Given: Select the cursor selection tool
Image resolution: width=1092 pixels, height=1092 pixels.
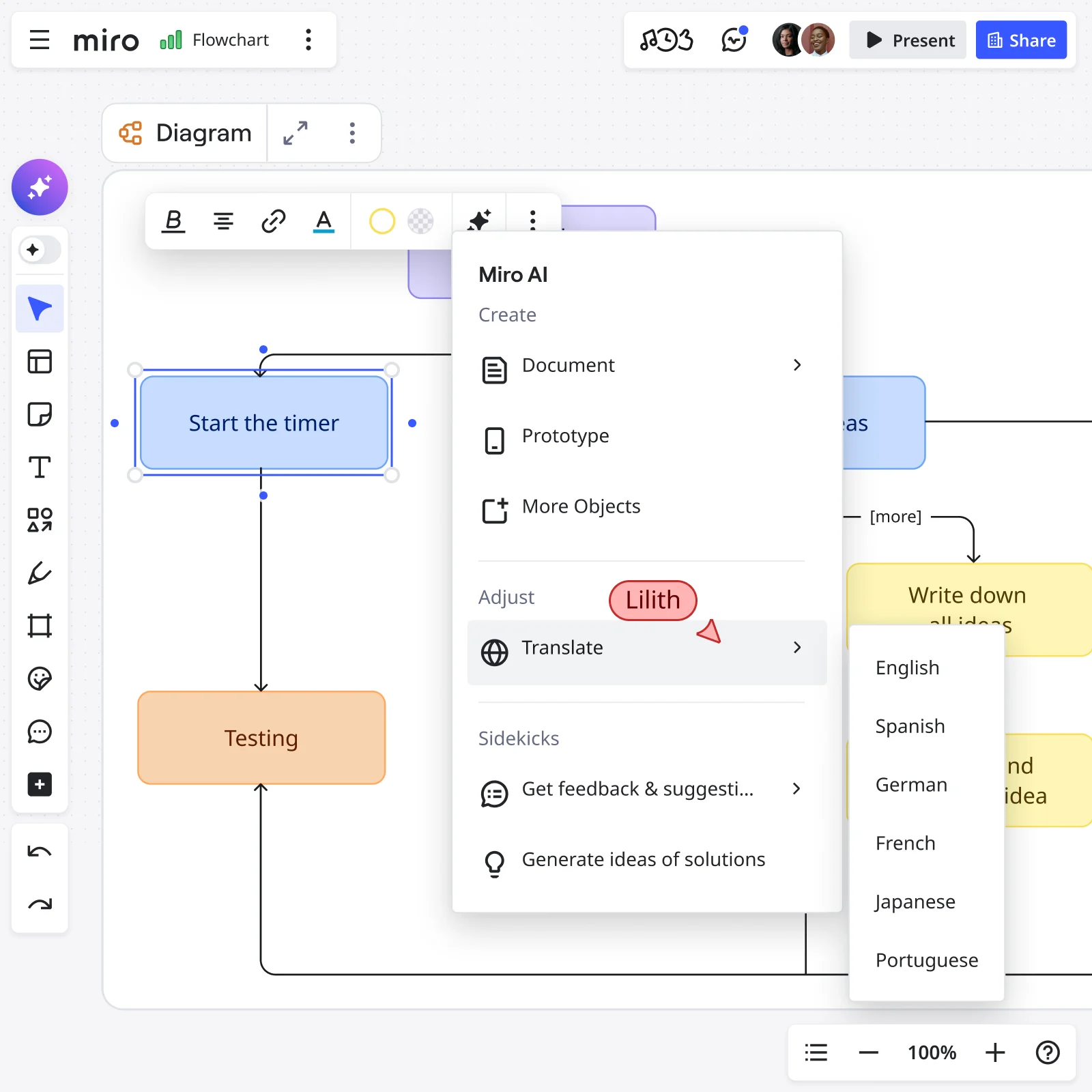Looking at the screenshot, I should (39, 308).
